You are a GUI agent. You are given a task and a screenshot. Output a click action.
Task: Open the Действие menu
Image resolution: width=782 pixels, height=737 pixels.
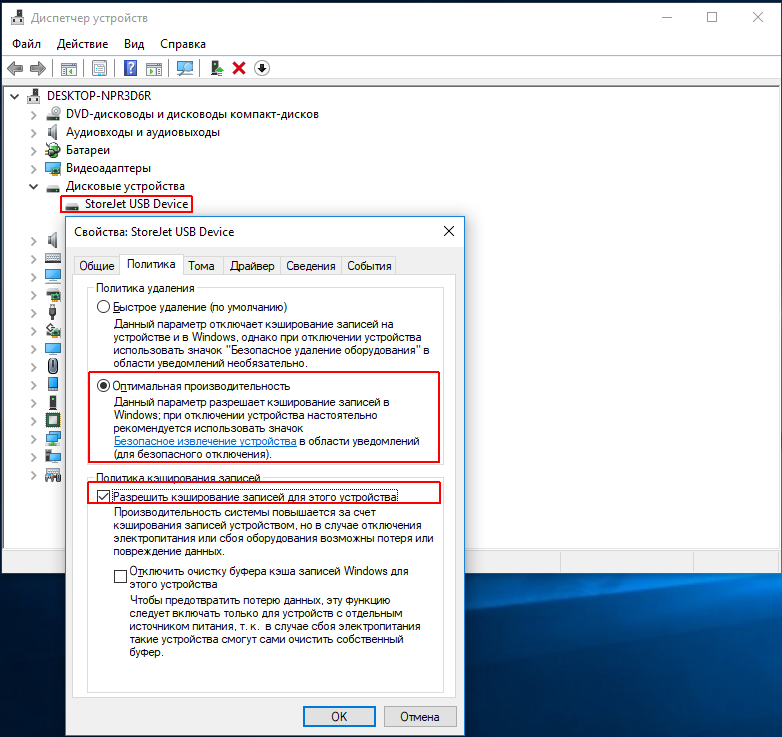pyautogui.click(x=82, y=44)
